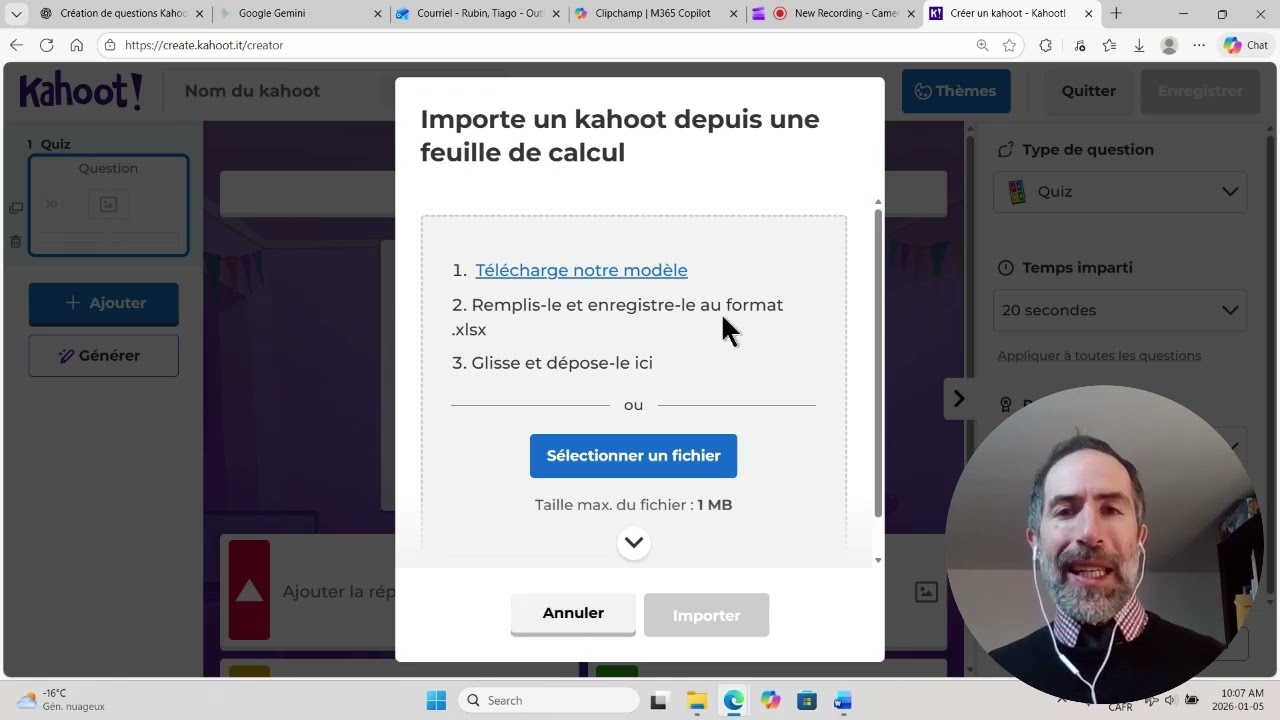Open browser downloads

pos(1139,45)
